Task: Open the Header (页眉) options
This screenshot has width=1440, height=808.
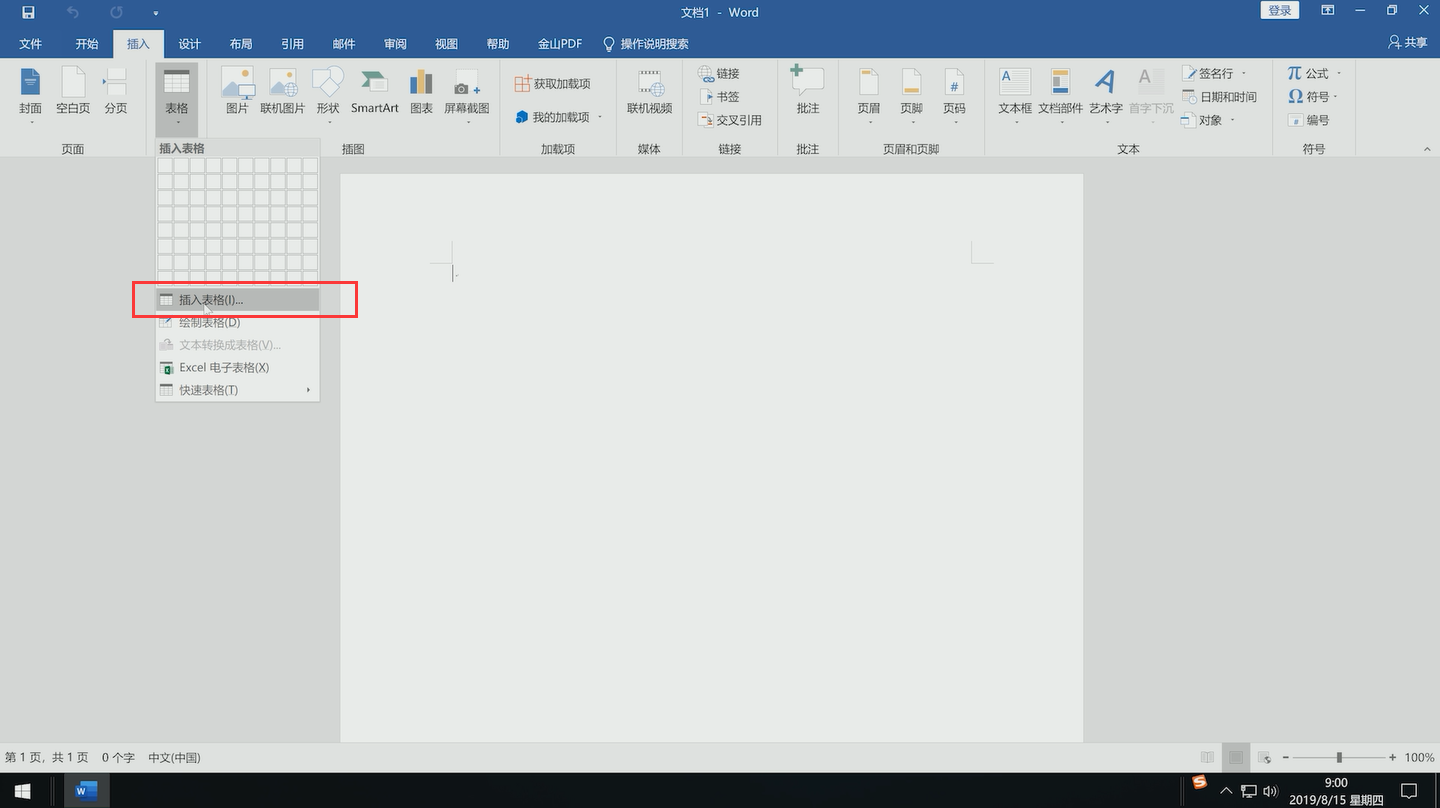Action: [869, 95]
